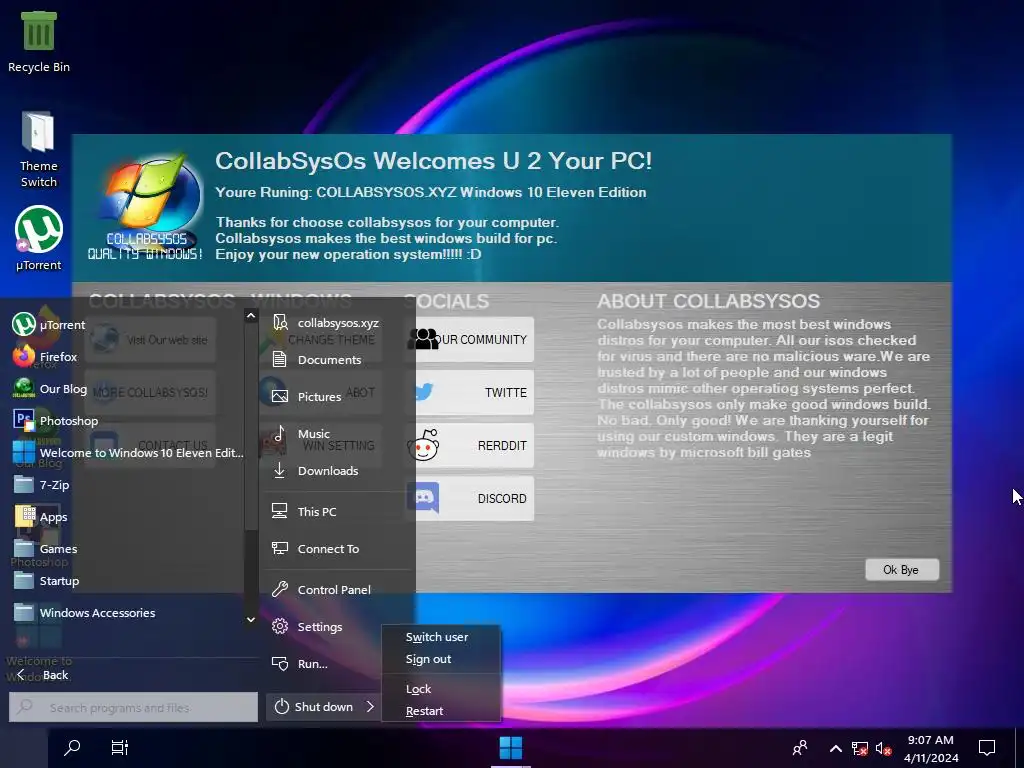1024x768 pixels.
Task: Click the Search programs and files box
Action: (133, 707)
